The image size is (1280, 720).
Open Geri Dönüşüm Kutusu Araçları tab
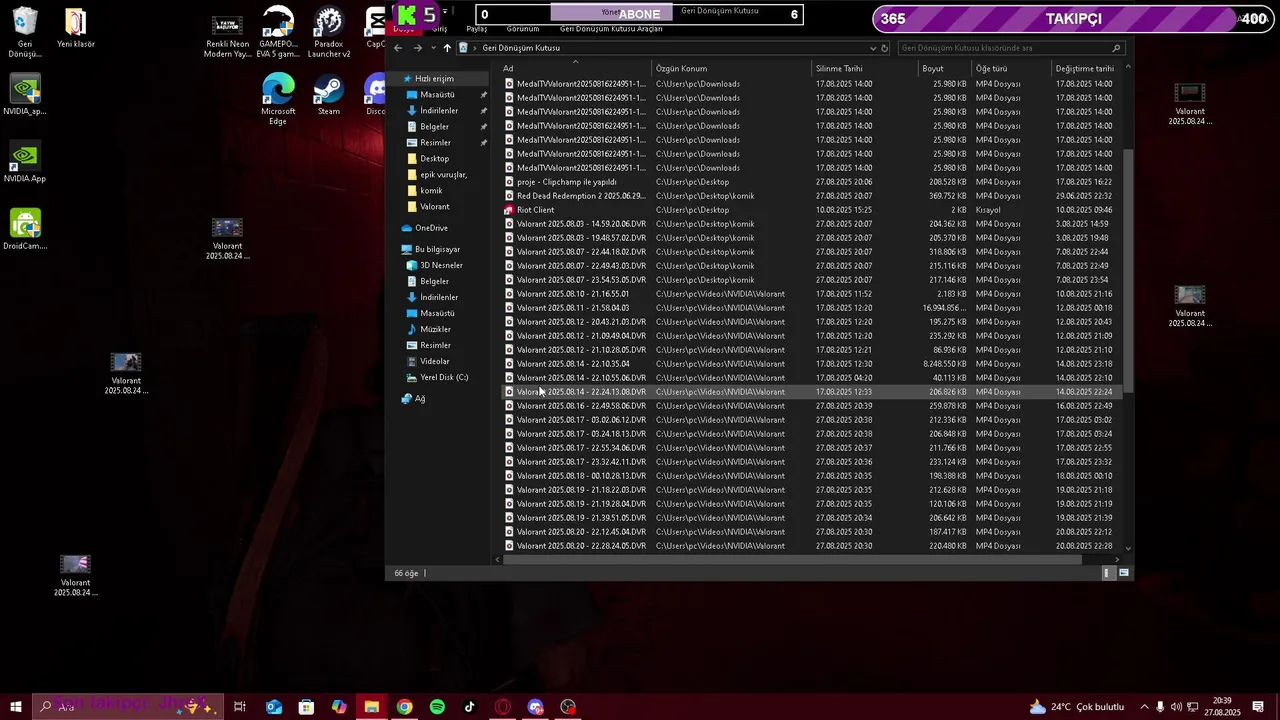click(611, 29)
